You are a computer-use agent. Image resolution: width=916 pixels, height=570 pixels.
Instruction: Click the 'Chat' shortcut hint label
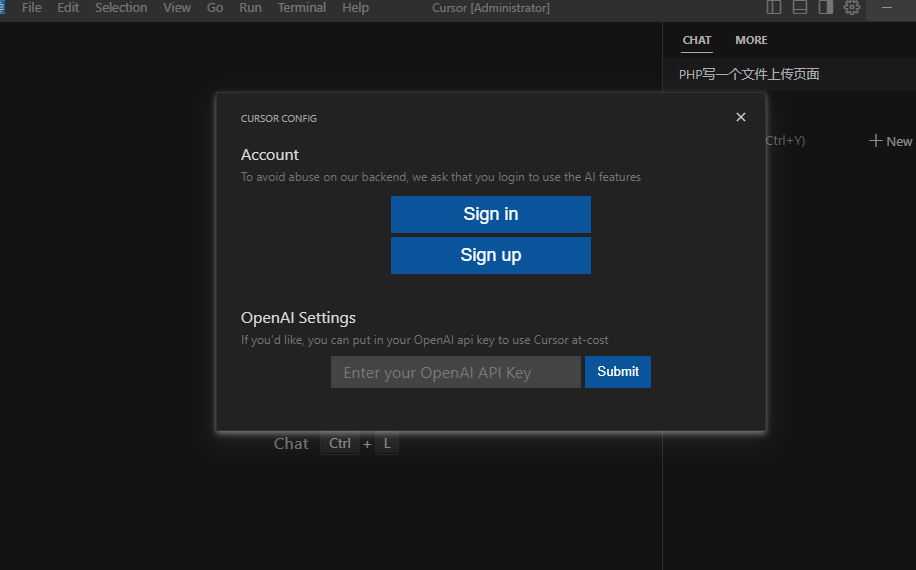pyautogui.click(x=291, y=444)
